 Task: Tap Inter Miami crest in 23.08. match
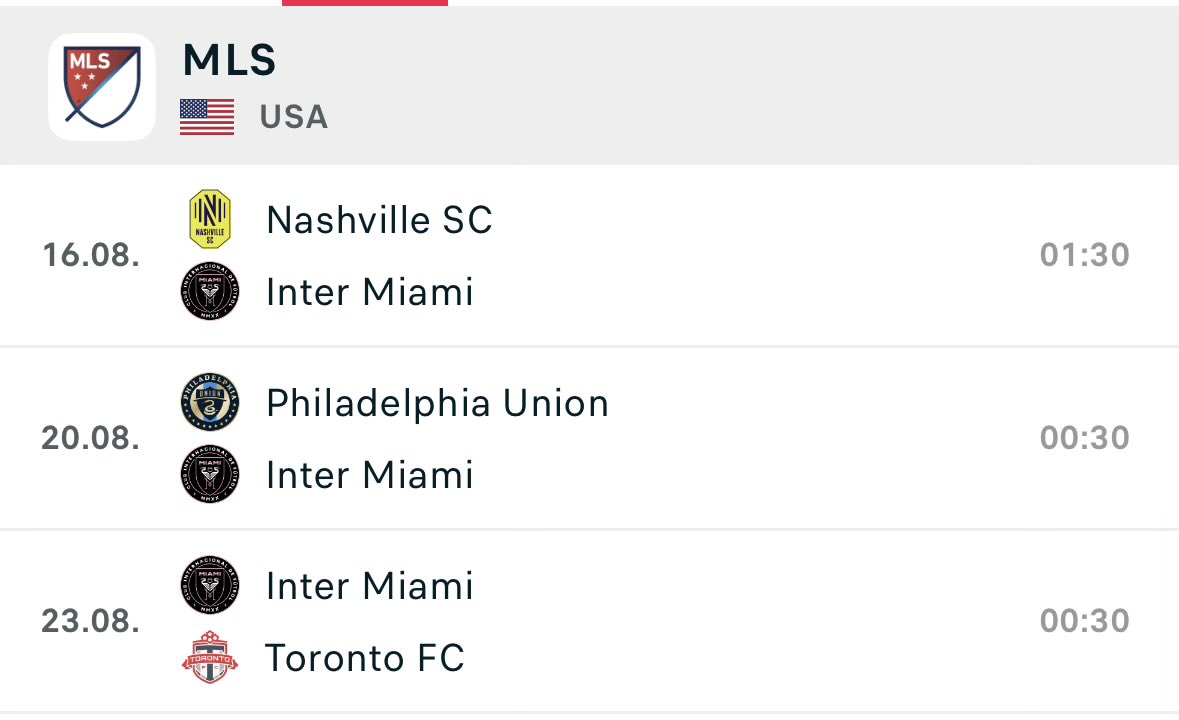click(210, 585)
